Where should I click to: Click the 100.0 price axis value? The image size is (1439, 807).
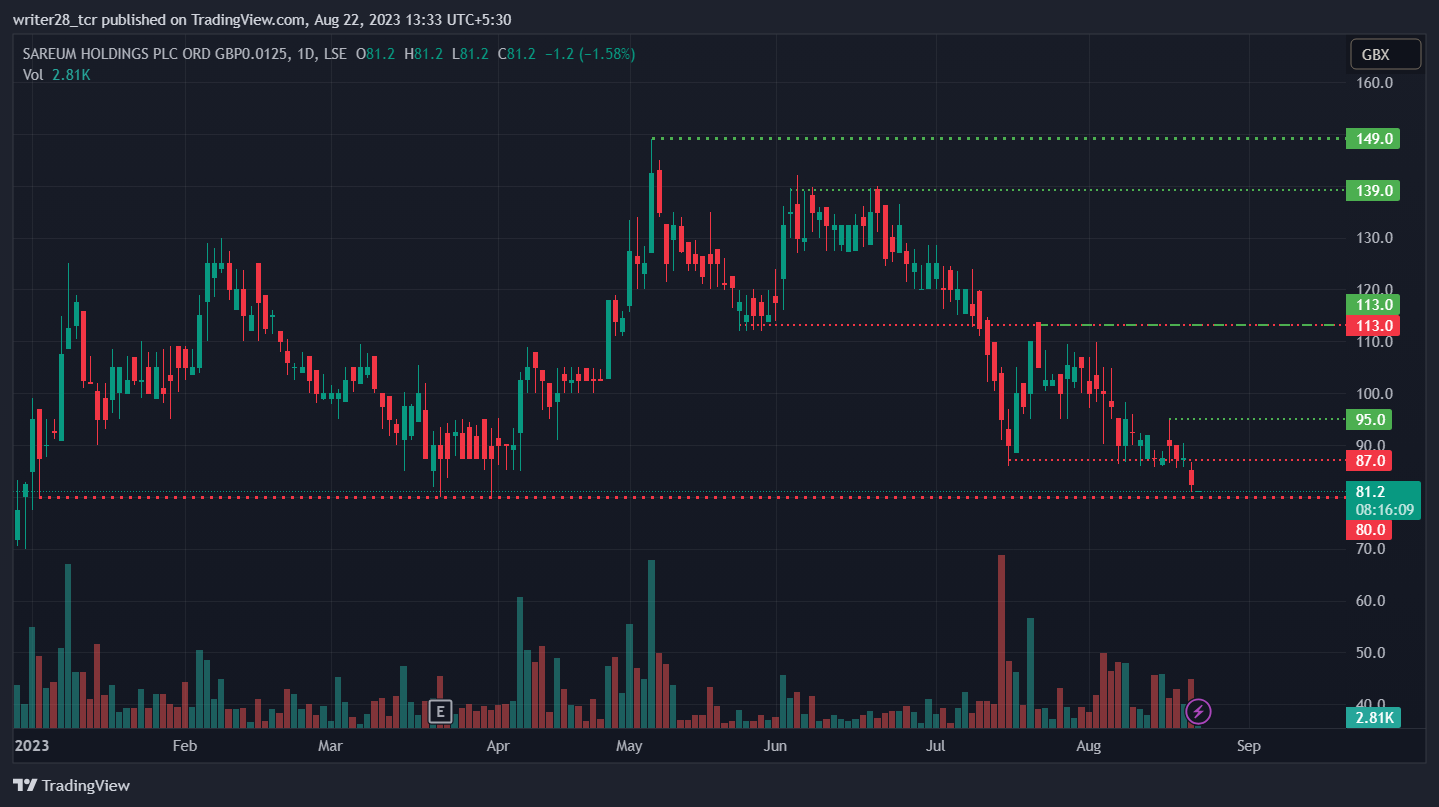click(1373, 393)
